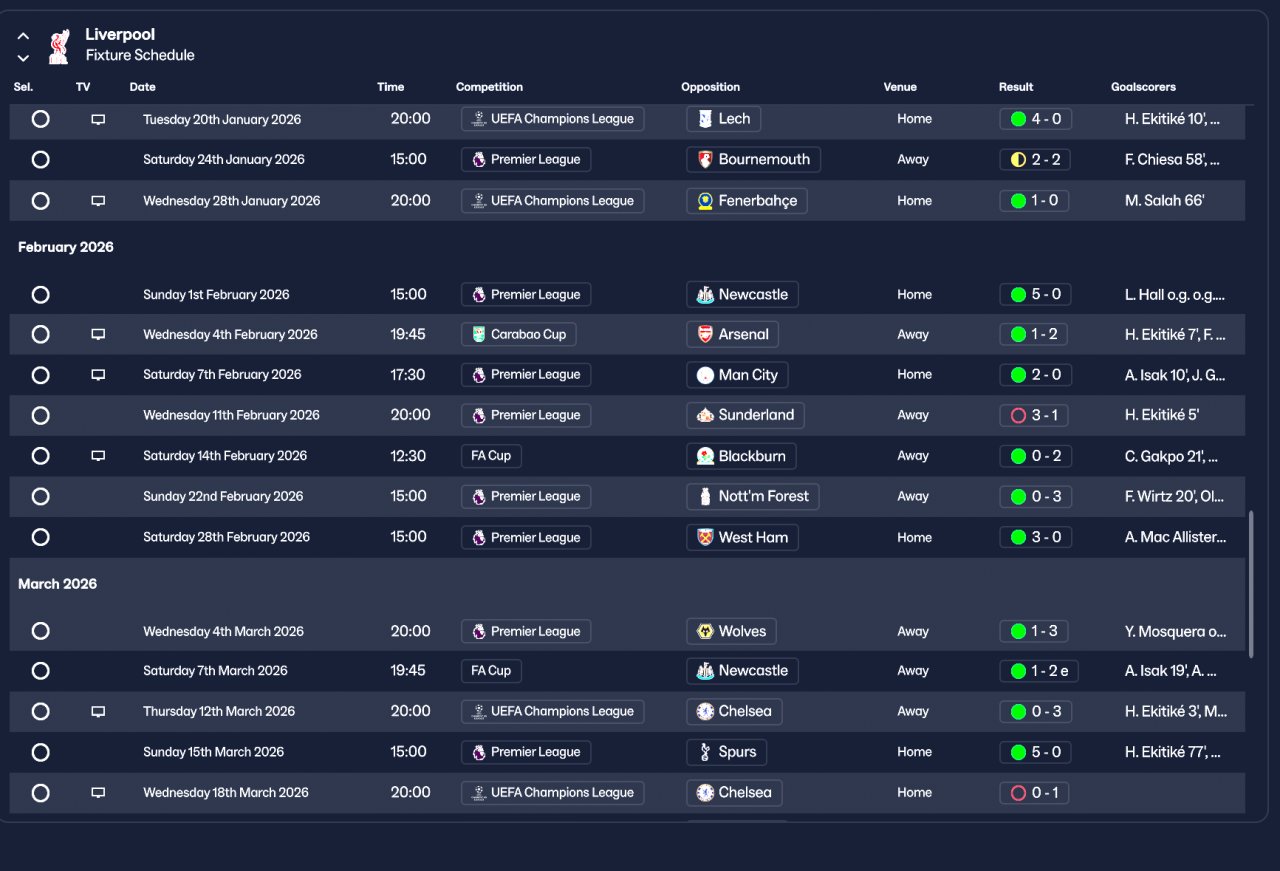This screenshot has height=871, width=1280.
Task: Open FA Cup button for 7th March Newcastle
Action: 491,671
